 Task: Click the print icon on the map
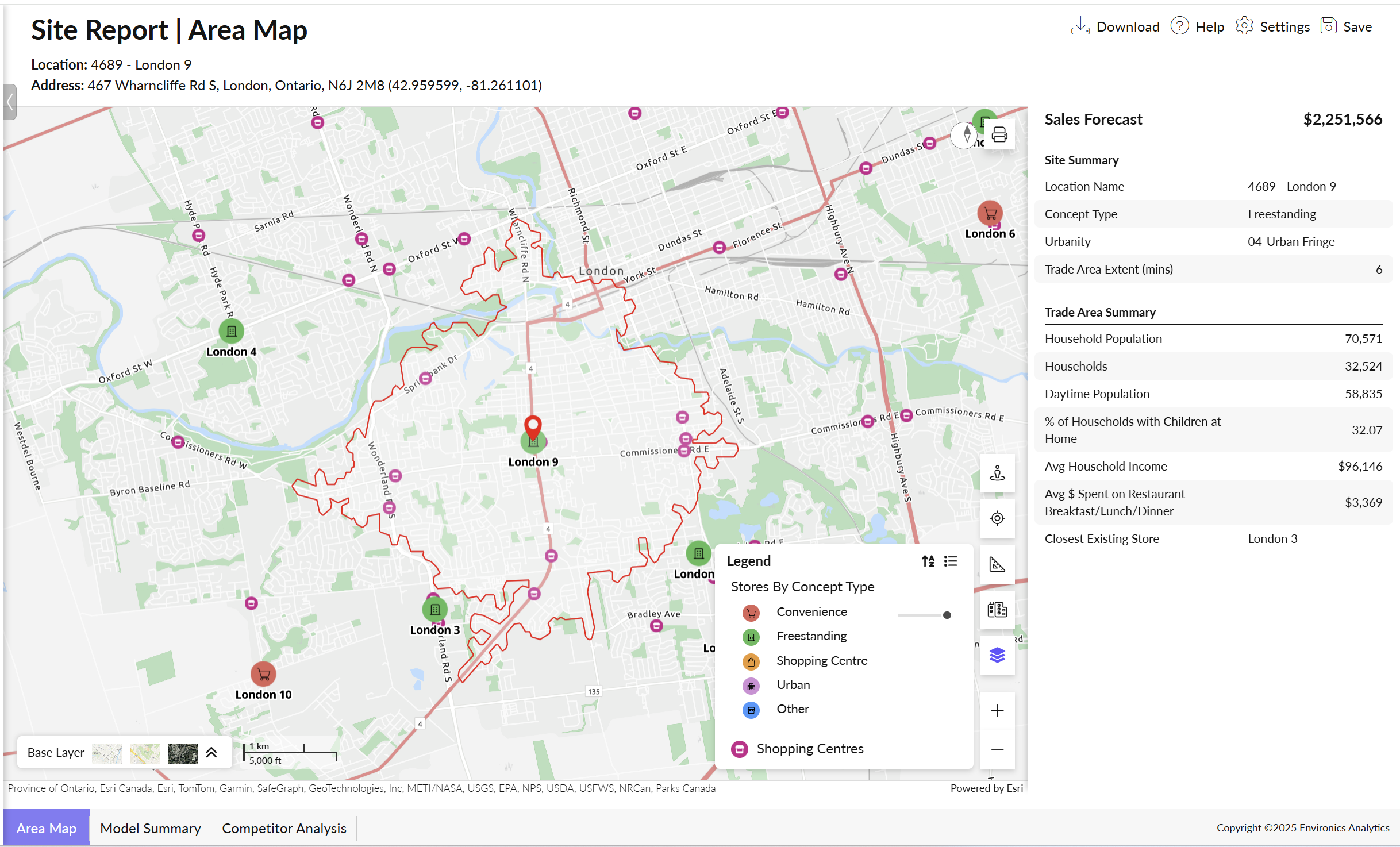[1001, 136]
